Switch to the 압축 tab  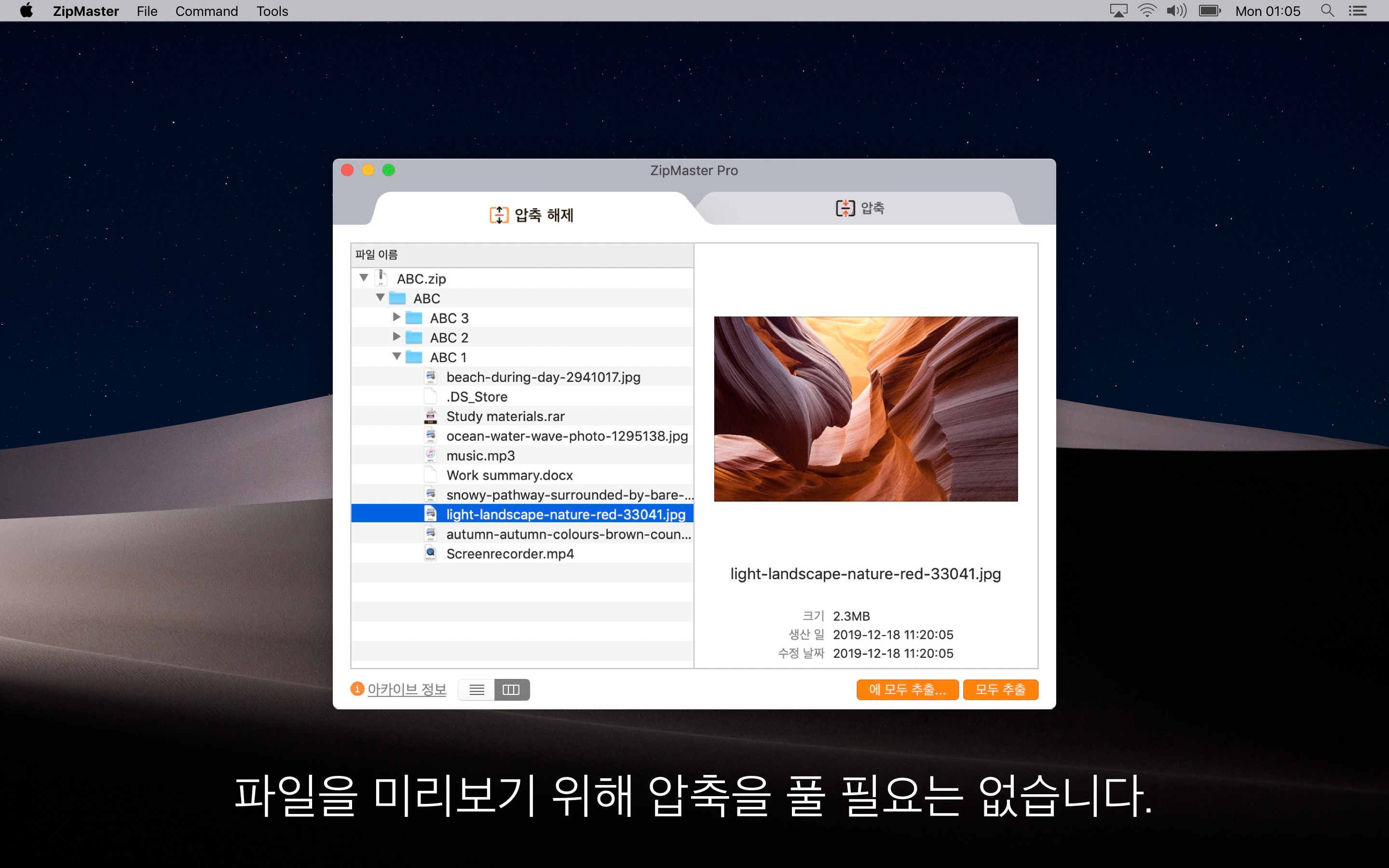pyautogui.click(x=860, y=208)
